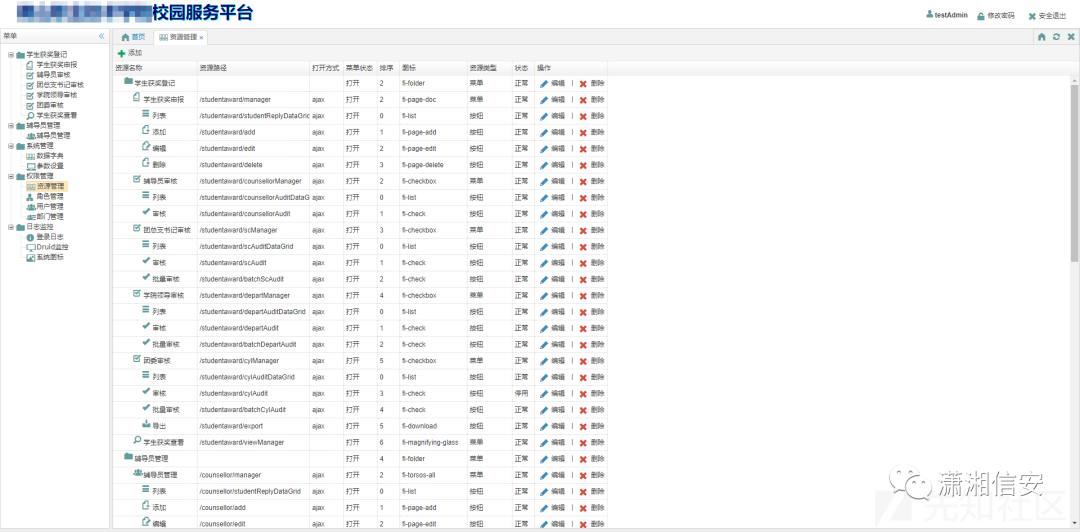Delete the /studentaward/edit row
Image resolution: width=1080 pixels, height=532 pixels.
592,149
